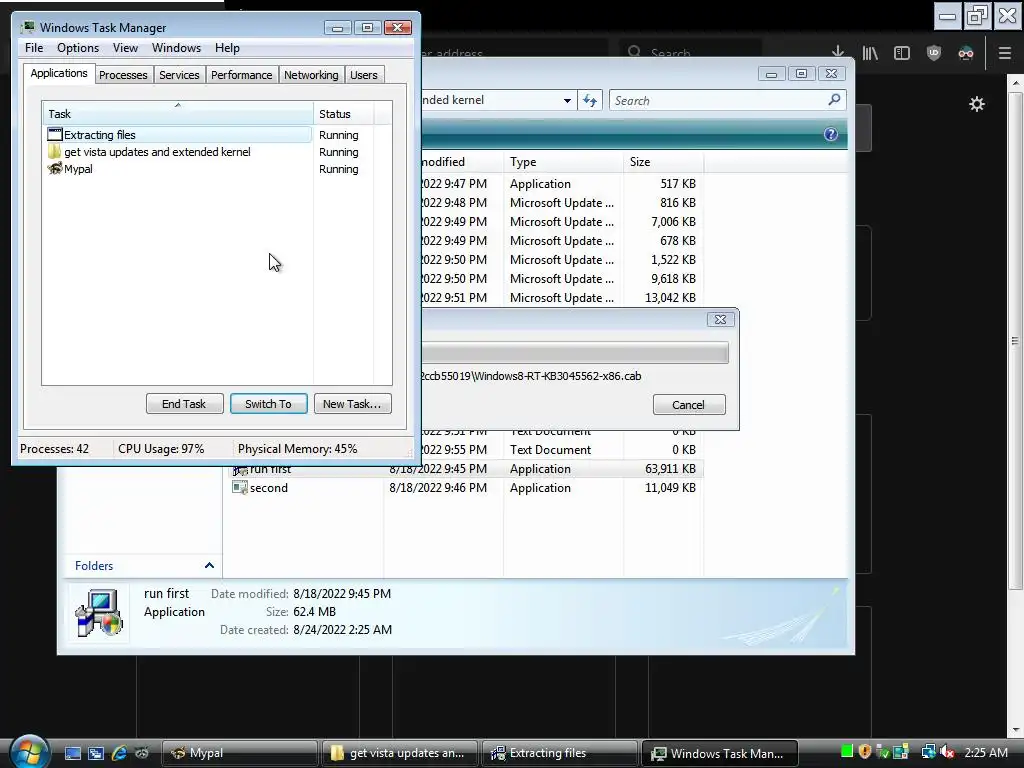Click Show Desktop quick launch icon
The height and width of the screenshot is (768, 1024).
pyautogui.click(x=72, y=753)
